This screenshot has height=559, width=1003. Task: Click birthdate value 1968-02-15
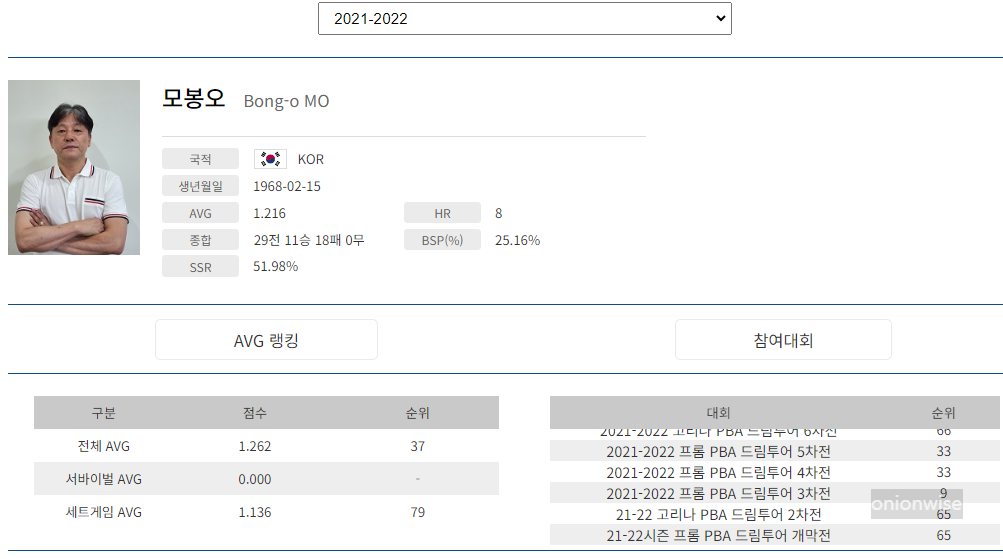point(287,186)
